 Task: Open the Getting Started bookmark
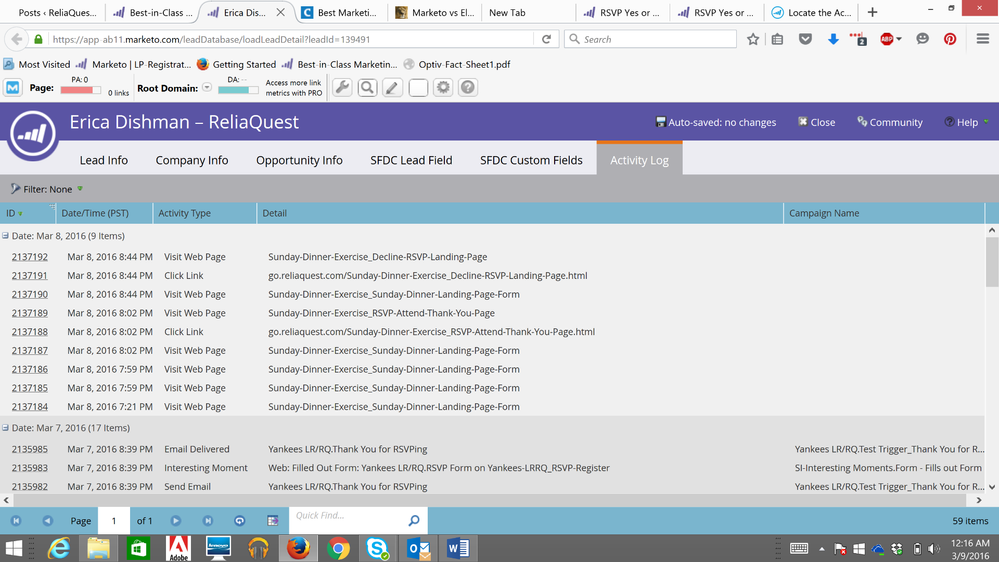pos(236,64)
